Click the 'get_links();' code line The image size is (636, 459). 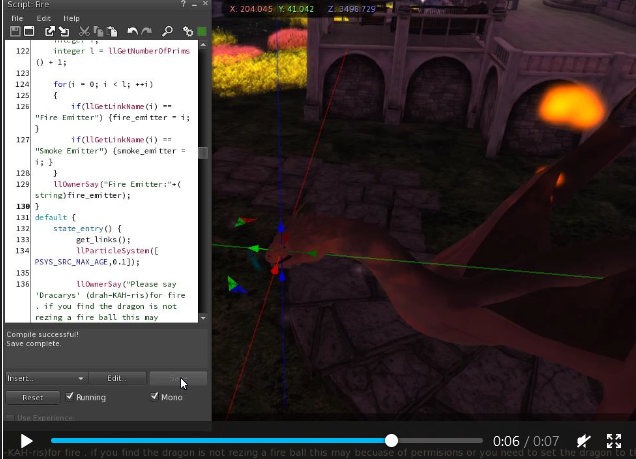click(103, 240)
